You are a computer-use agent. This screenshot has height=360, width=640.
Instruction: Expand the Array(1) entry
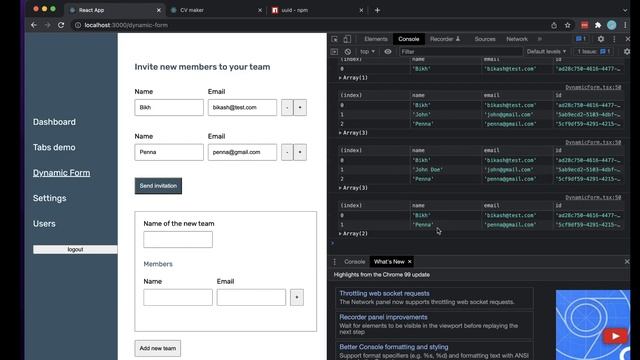click(353, 78)
